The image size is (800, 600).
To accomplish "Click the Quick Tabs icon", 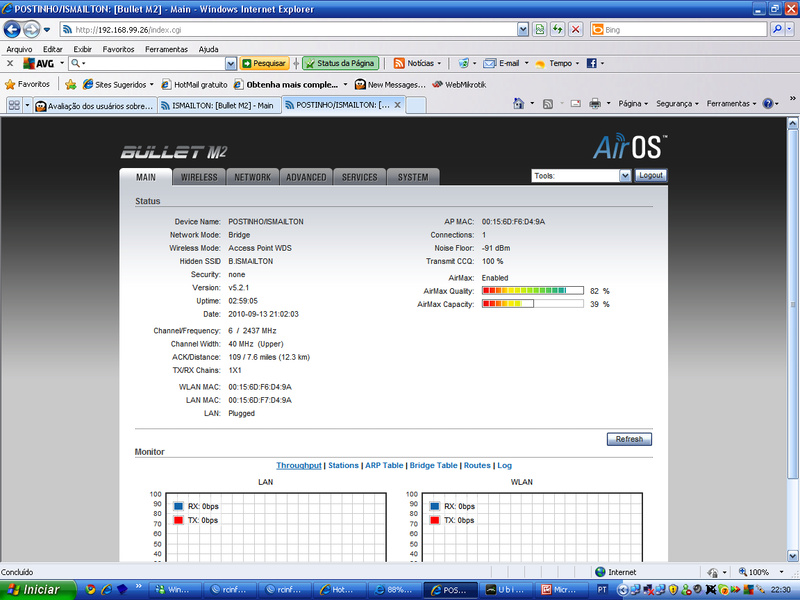I will 14,105.
